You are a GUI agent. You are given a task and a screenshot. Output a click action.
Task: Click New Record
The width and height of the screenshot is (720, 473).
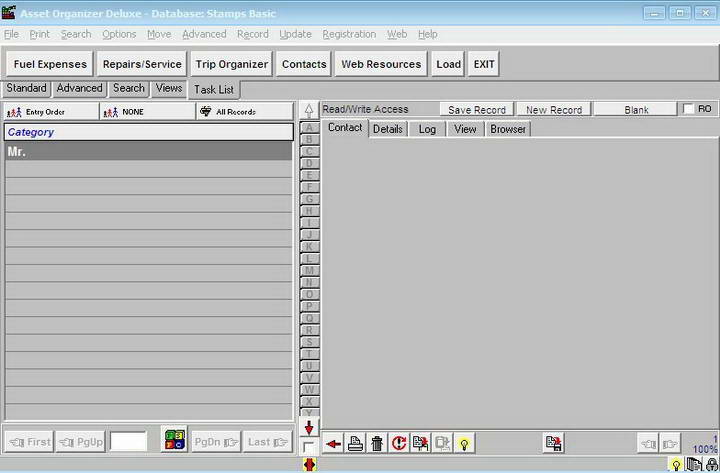554,110
